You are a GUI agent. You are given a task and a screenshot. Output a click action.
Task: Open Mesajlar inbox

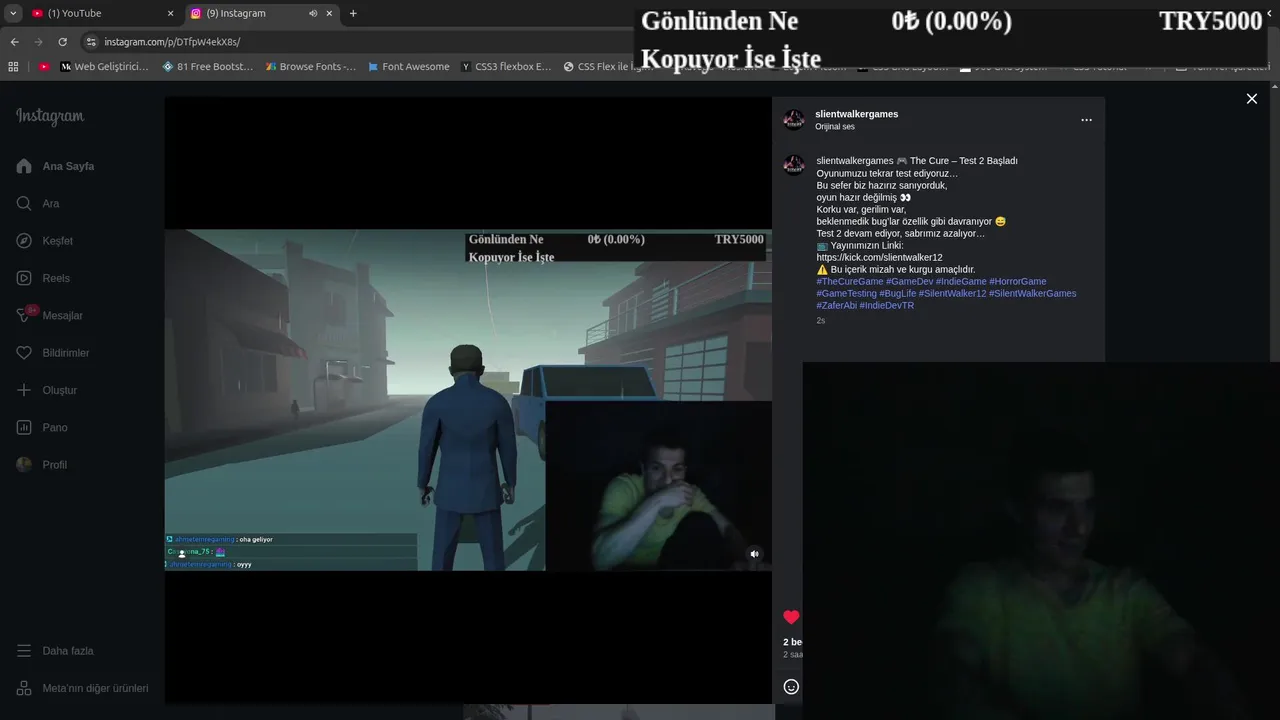(49, 315)
